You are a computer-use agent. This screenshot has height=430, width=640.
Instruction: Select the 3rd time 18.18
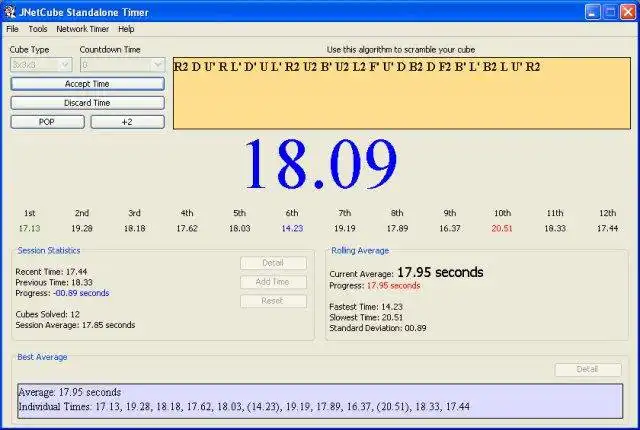(x=134, y=228)
